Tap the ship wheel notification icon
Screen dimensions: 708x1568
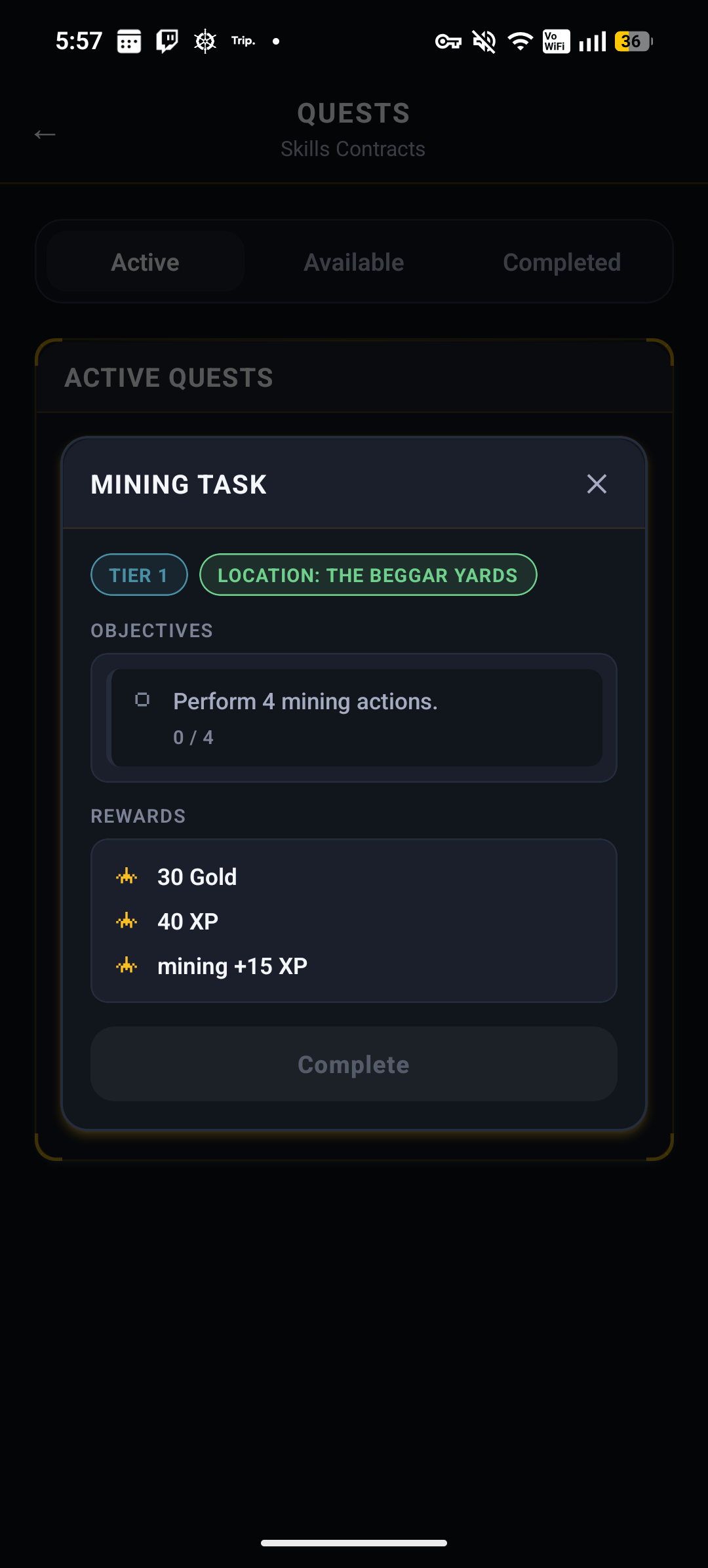205,41
